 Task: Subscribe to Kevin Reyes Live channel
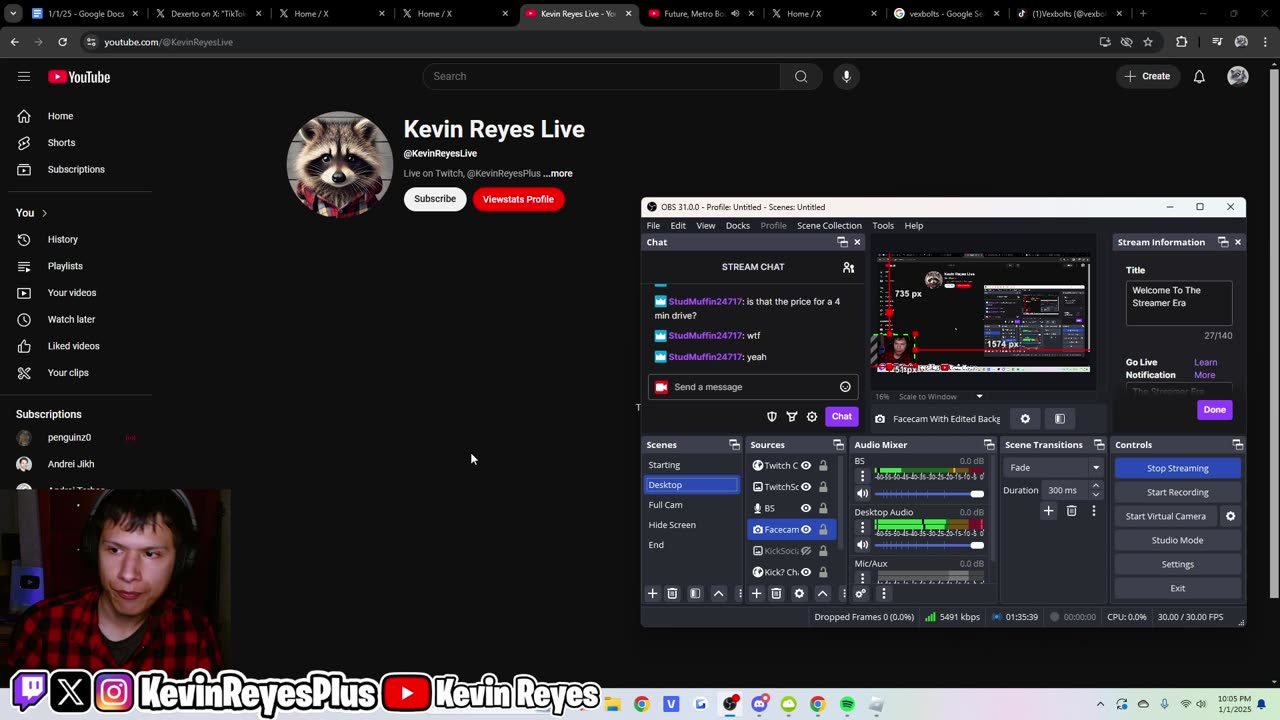(x=435, y=199)
